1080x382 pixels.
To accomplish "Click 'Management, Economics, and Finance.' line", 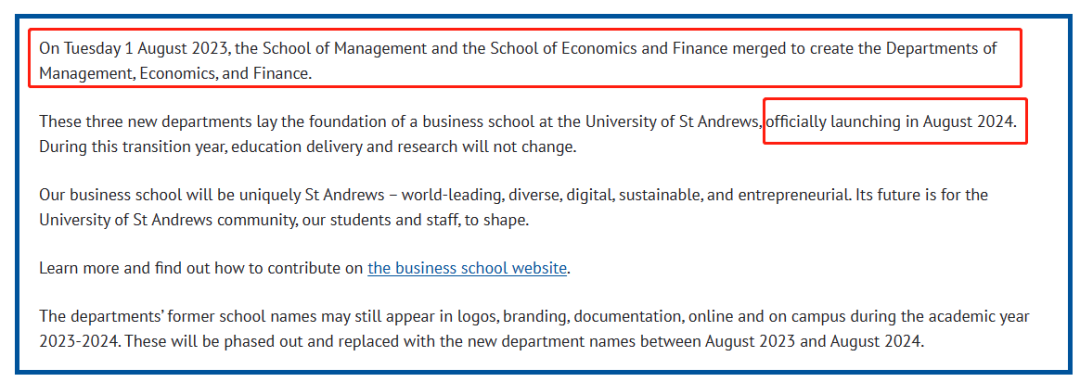I will (x=176, y=74).
